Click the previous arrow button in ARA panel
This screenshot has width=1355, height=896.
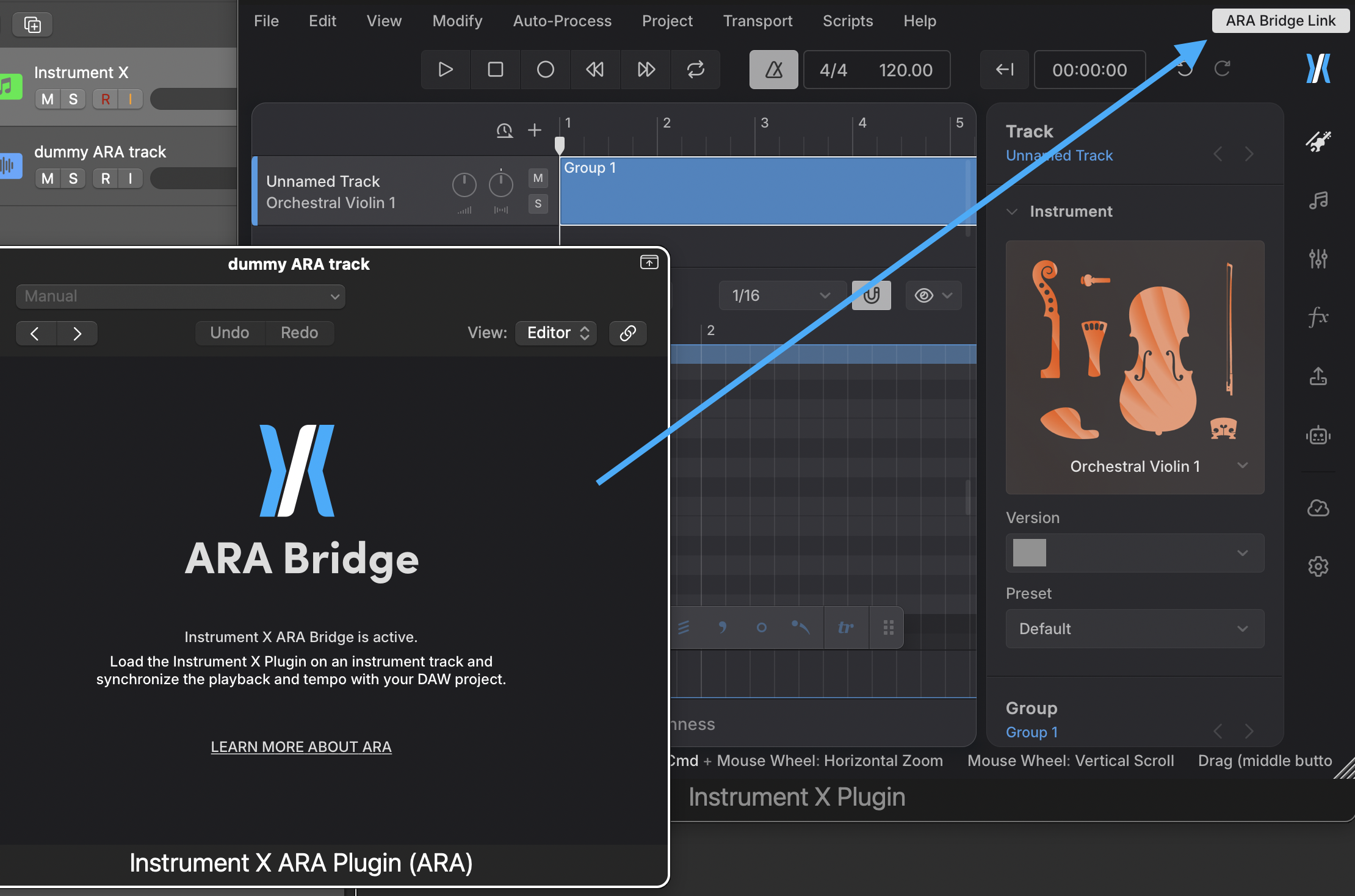(35, 333)
